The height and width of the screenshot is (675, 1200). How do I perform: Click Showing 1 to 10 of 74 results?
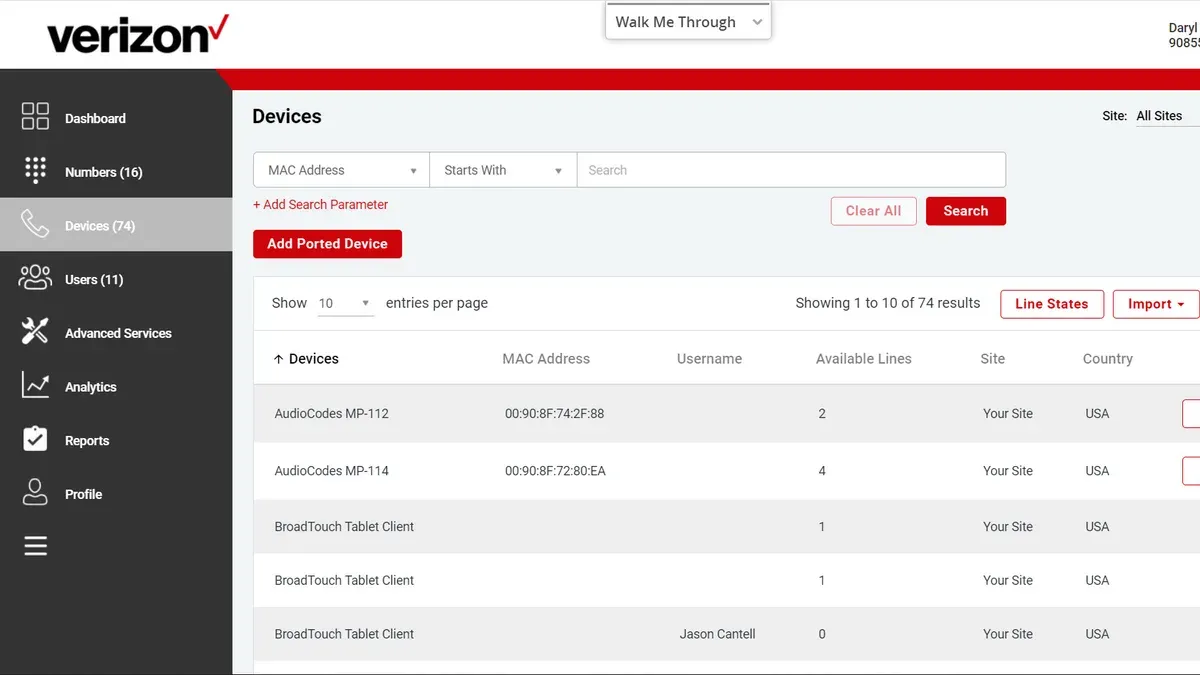click(888, 303)
